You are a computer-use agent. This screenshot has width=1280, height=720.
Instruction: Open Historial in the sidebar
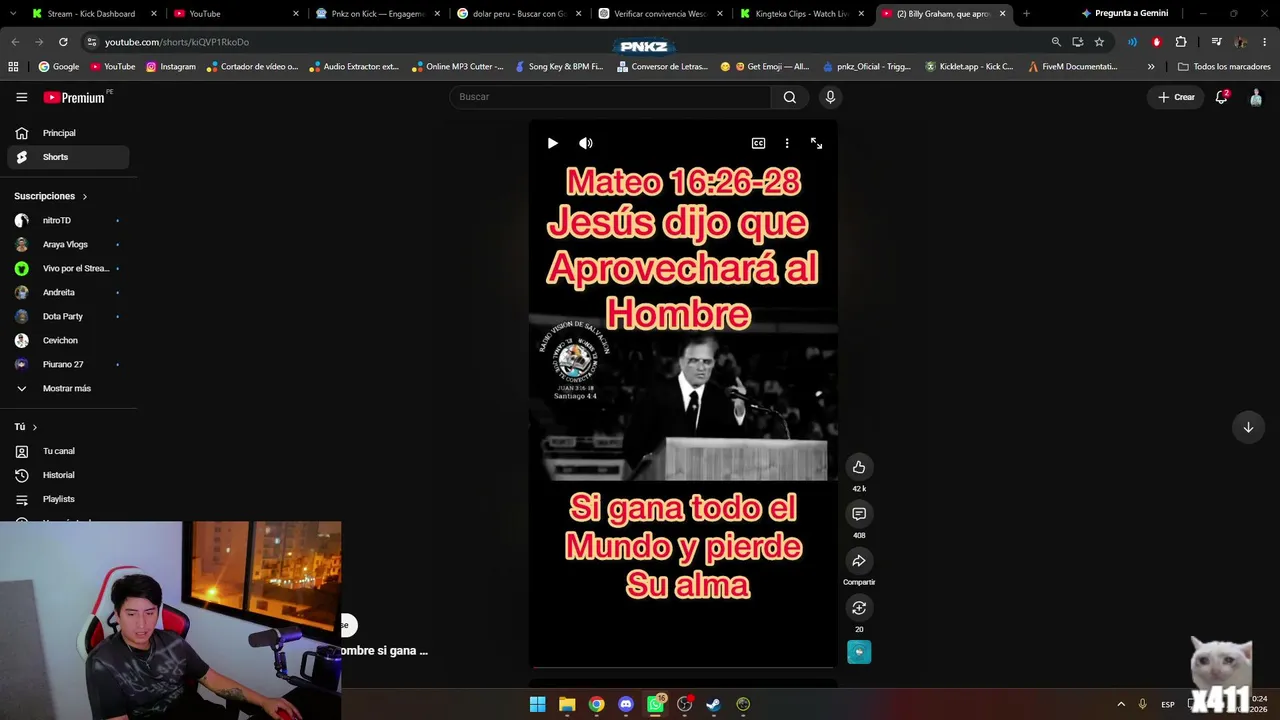[x=68, y=475]
